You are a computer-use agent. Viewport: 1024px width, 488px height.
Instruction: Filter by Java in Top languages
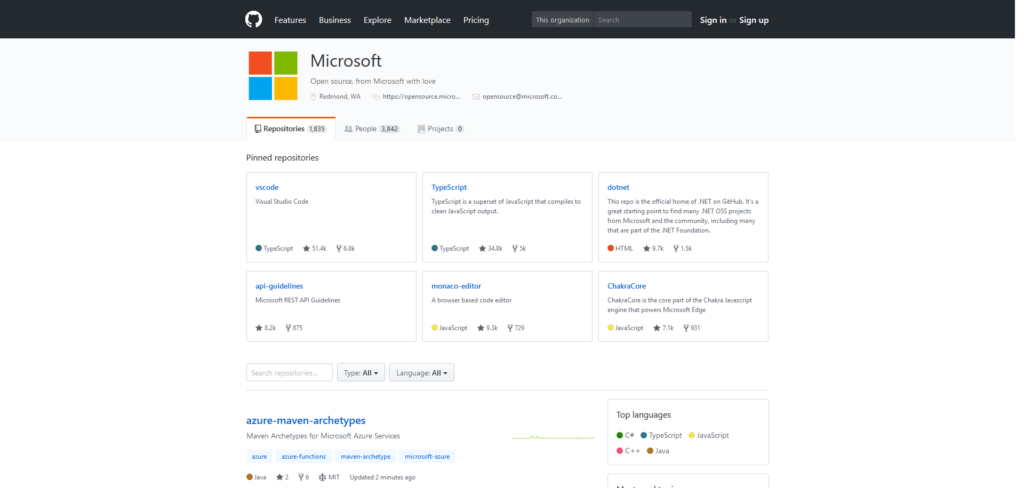658,451
